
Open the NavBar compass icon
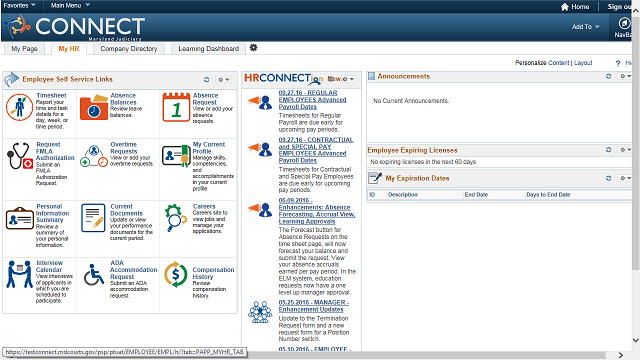[624, 24]
